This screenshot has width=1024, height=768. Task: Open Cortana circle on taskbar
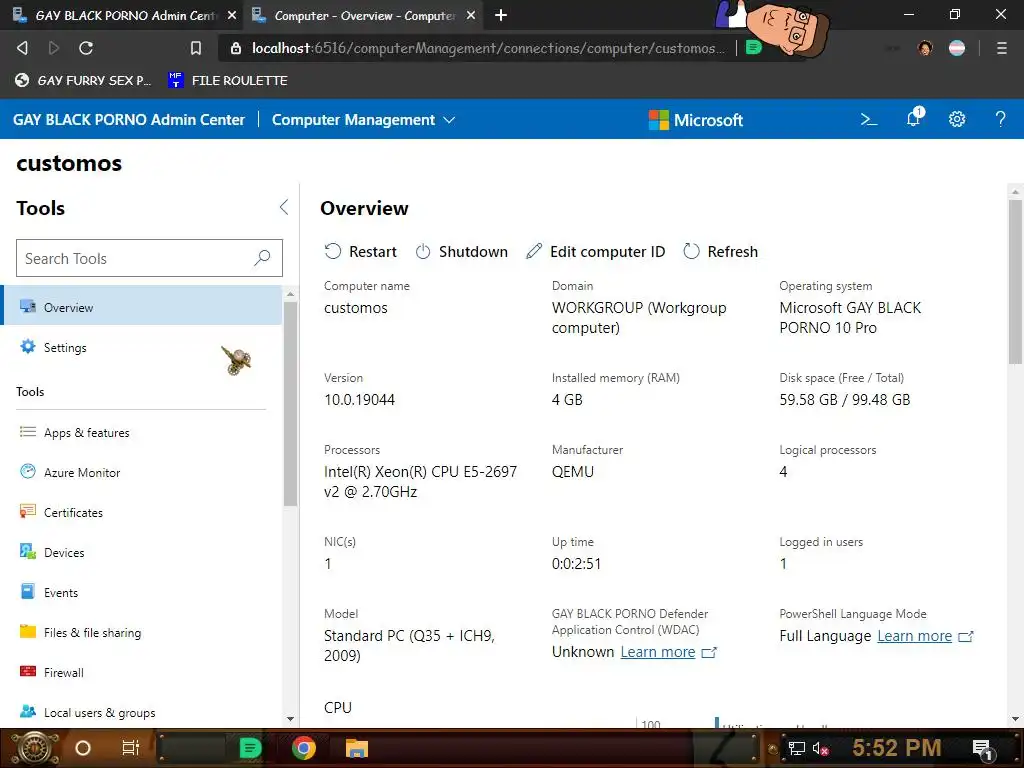click(x=83, y=748)
